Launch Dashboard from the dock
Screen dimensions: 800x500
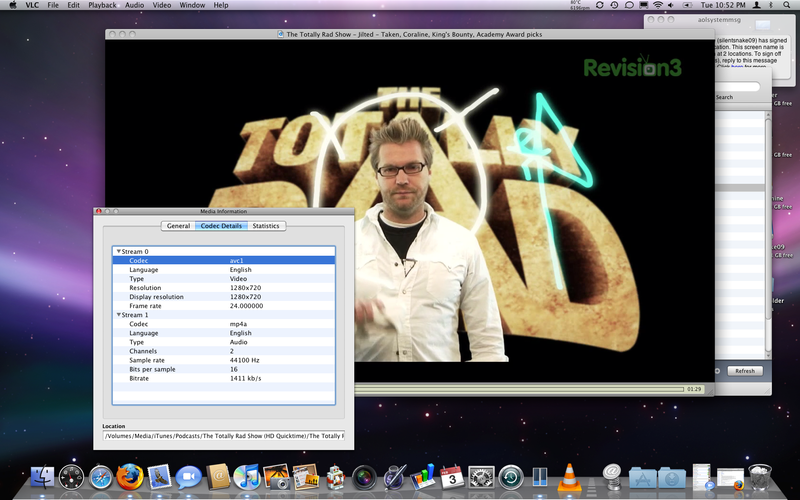(x=71, y=478)
